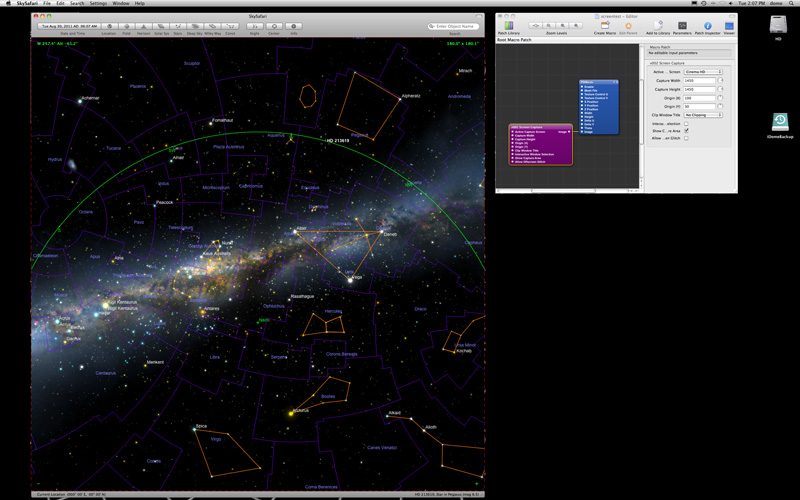Click Add to Library icon

click(x=657, y=25)
